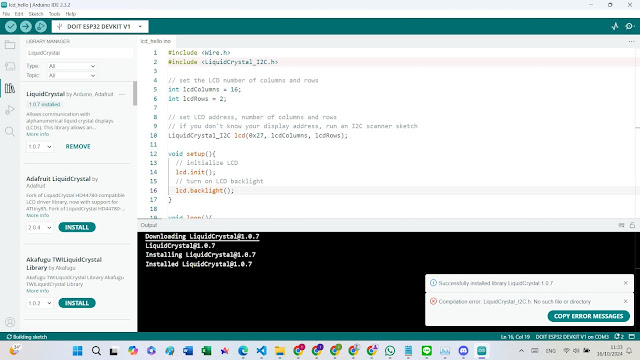Open the Edit menu
Image resolution: width=640 pixels, height=360 pixels.
(19, 14)
